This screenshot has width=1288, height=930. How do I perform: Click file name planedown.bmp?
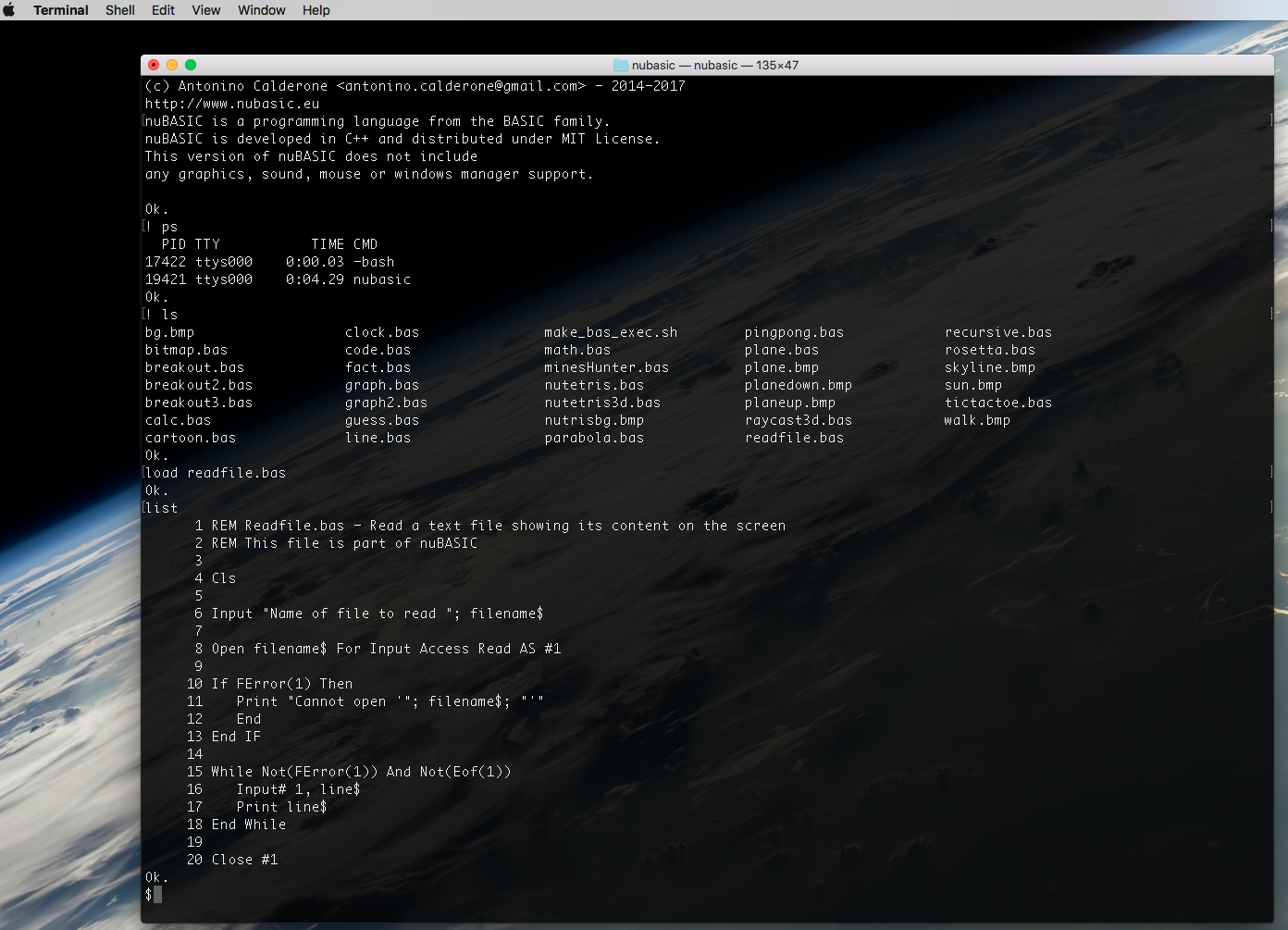point(799,385)
